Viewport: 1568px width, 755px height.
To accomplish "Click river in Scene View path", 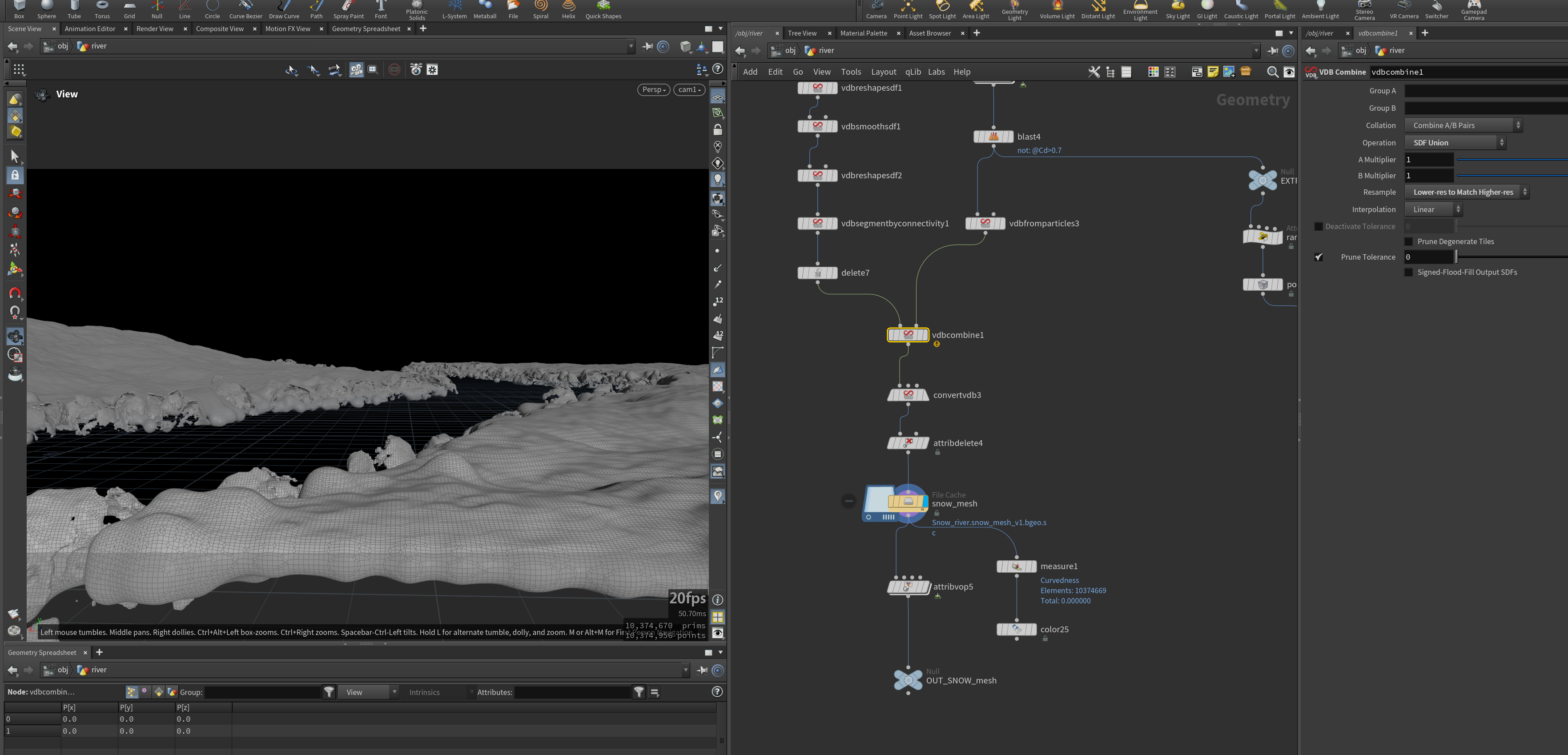I will (x=92, y=46).
